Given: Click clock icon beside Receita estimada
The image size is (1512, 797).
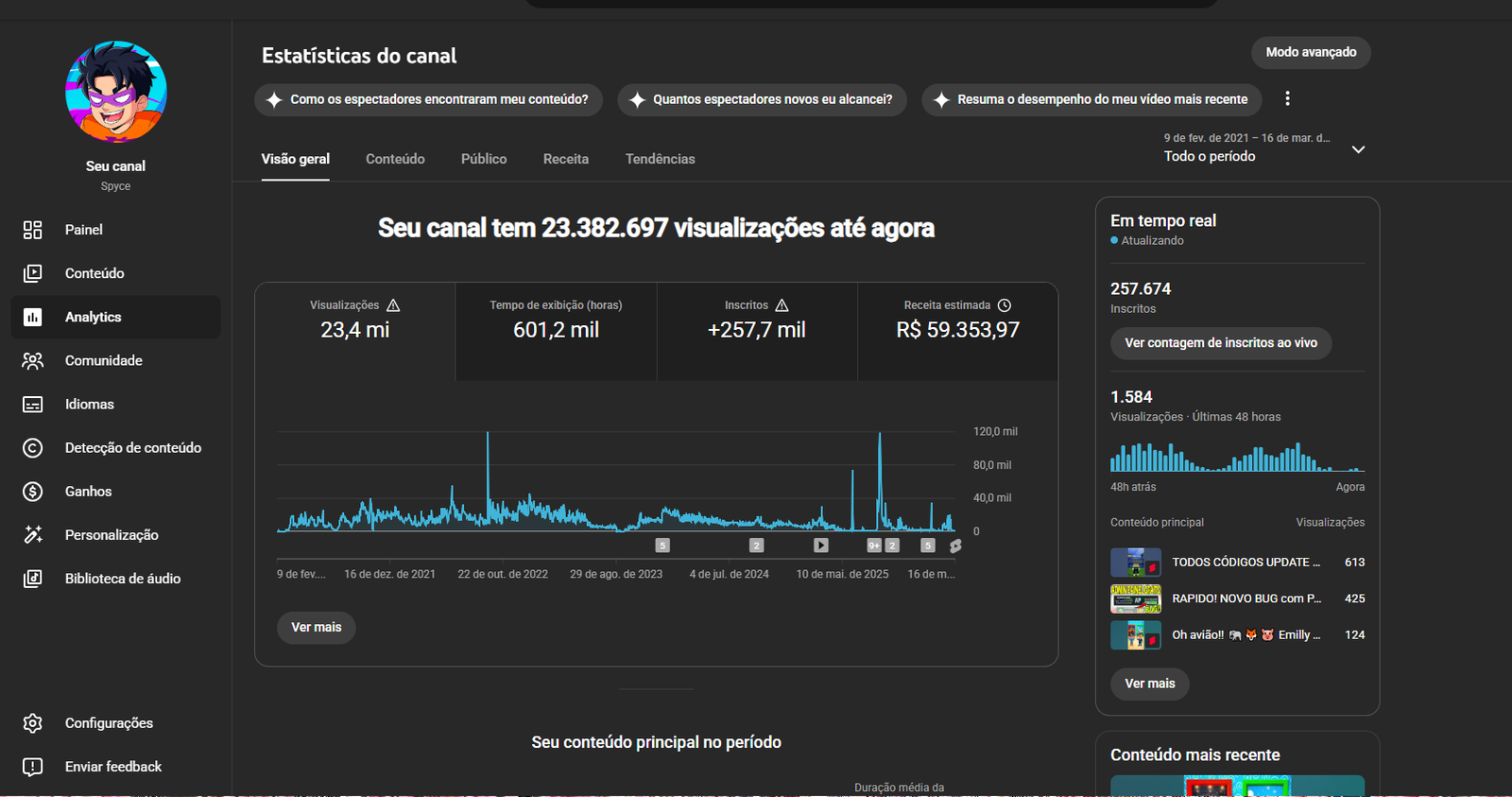Looking at the screenshot, I should (x=1005, y=305).
